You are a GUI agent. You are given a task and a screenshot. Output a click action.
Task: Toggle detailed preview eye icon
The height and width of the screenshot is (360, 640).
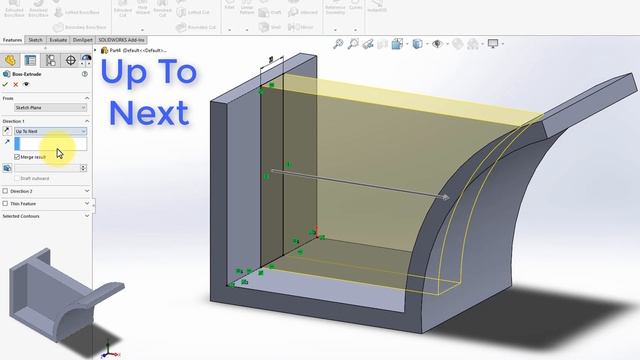(x=26, y=84)
